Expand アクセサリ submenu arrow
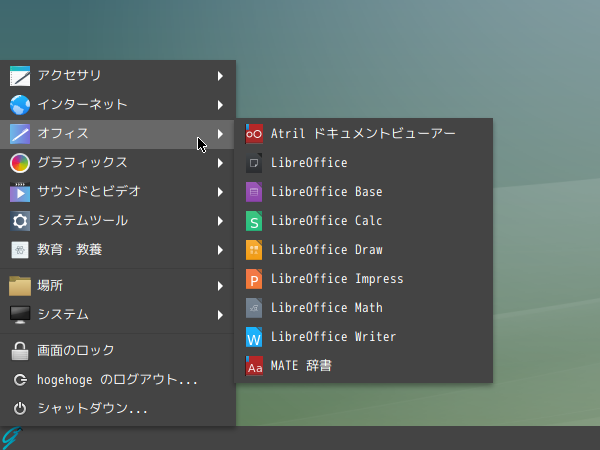This screenshot has height=450, width=600. point(220,76)
